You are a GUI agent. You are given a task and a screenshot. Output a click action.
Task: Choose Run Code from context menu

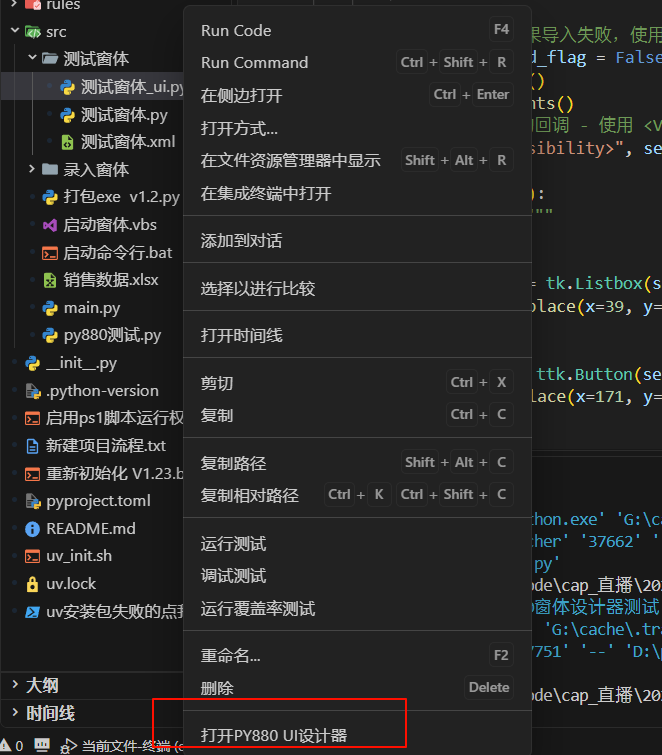pyautogui.click(x=357, y=30)
